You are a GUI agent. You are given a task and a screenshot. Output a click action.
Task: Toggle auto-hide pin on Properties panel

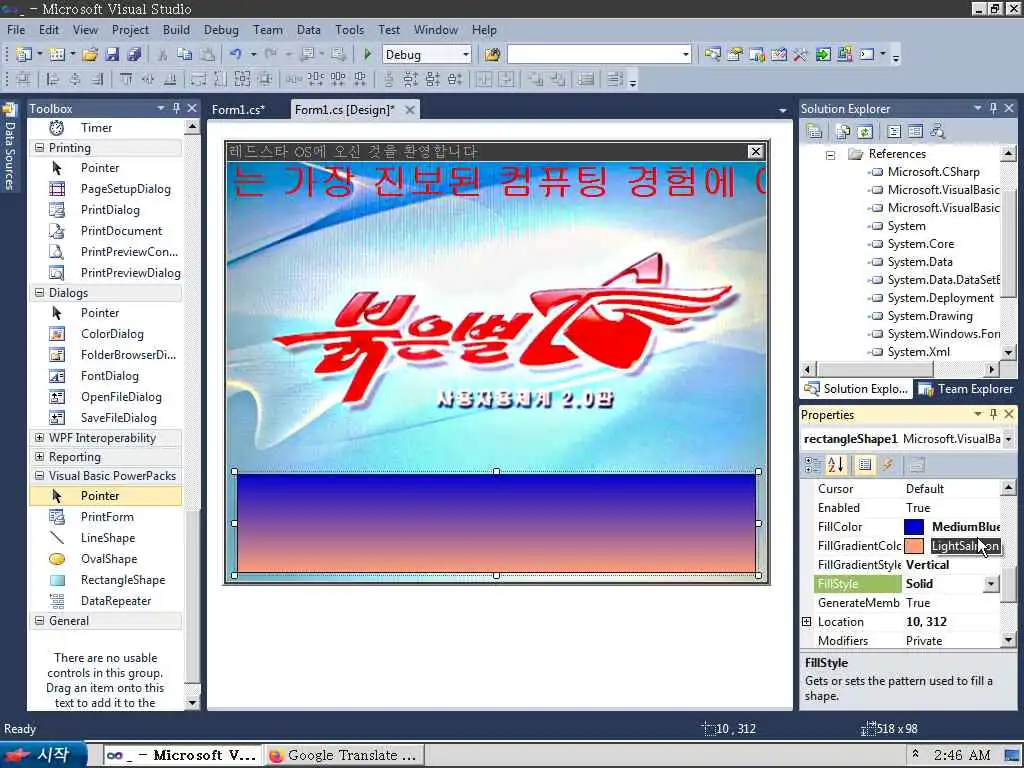coord(993,414)
